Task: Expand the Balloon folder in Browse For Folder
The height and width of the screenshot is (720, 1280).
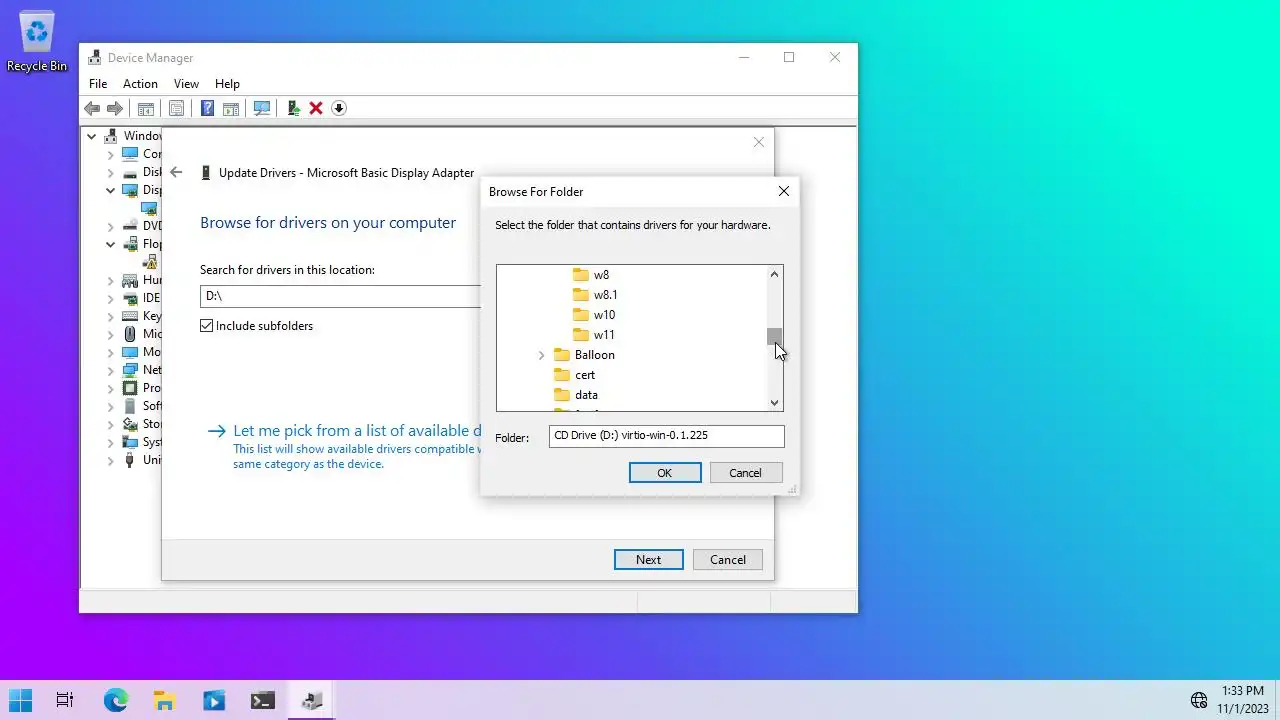Action: [x=542, y=355]
